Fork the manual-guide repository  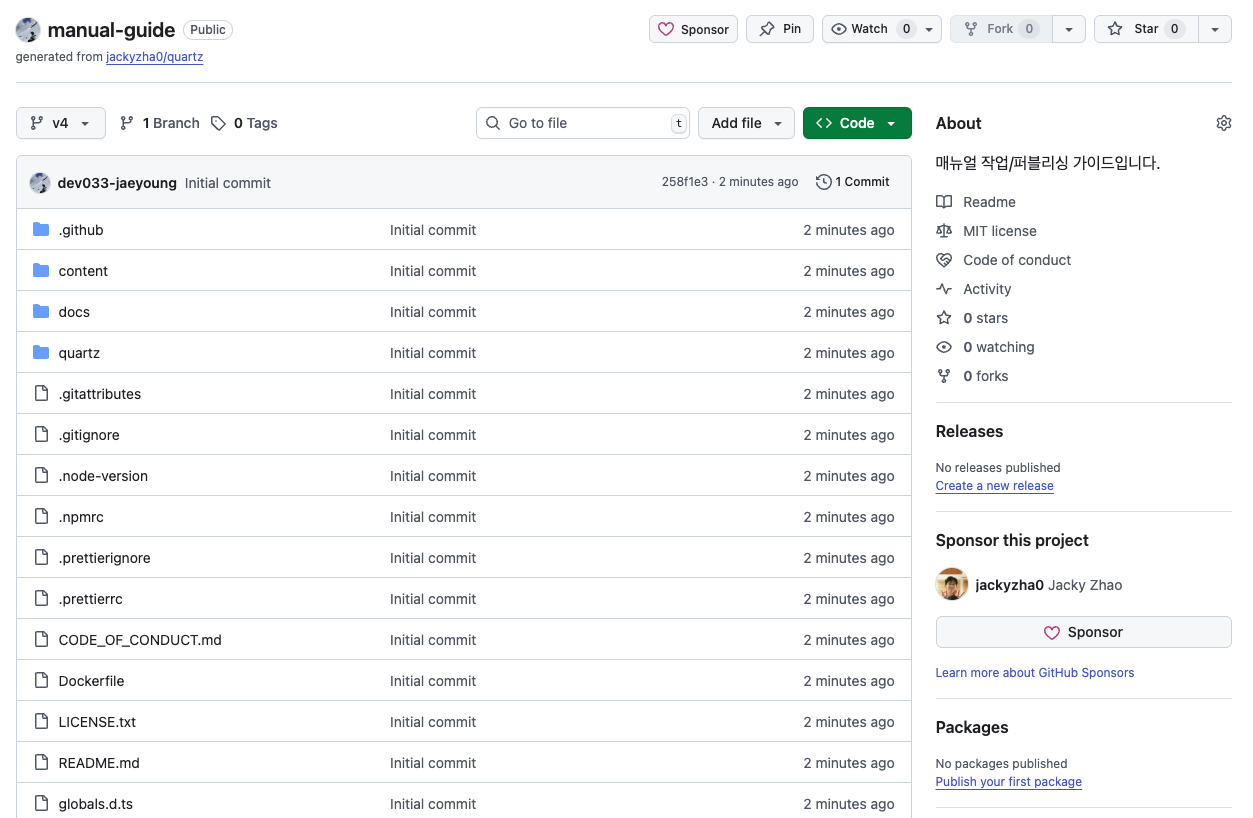pos(1001,29)
